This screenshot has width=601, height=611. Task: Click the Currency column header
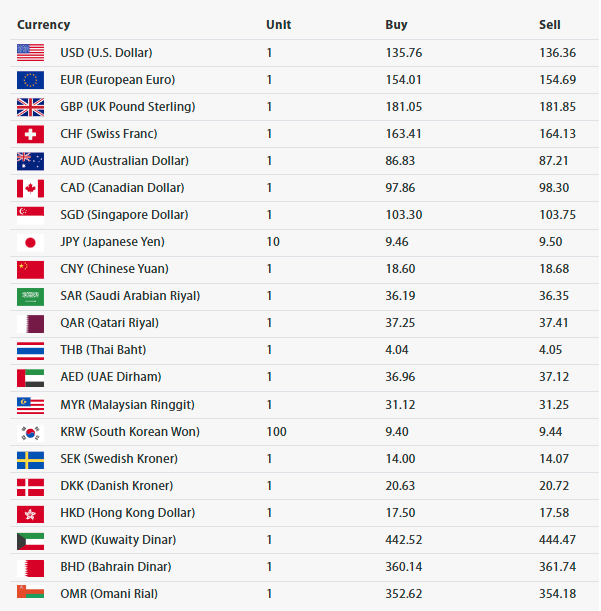tap(43, 25)
